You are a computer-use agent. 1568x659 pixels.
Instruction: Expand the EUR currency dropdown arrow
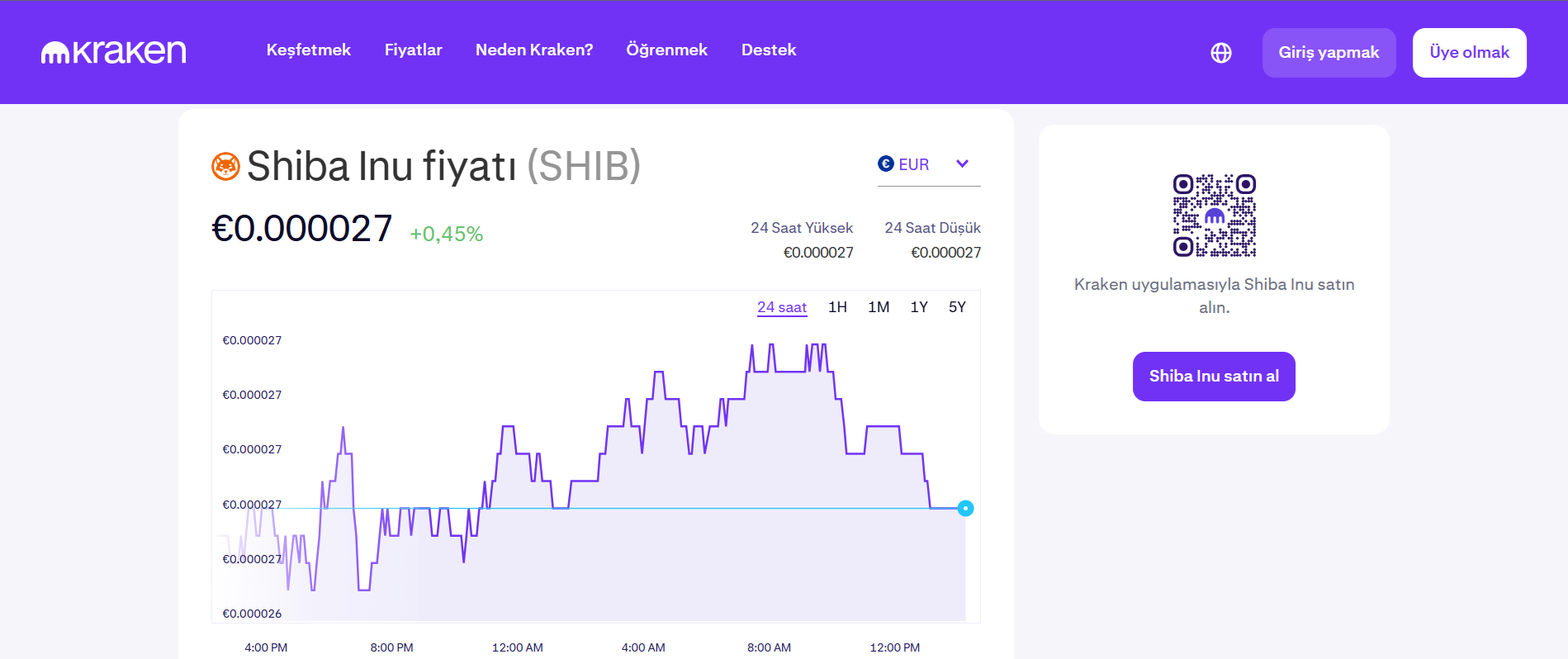click(962, 164)
